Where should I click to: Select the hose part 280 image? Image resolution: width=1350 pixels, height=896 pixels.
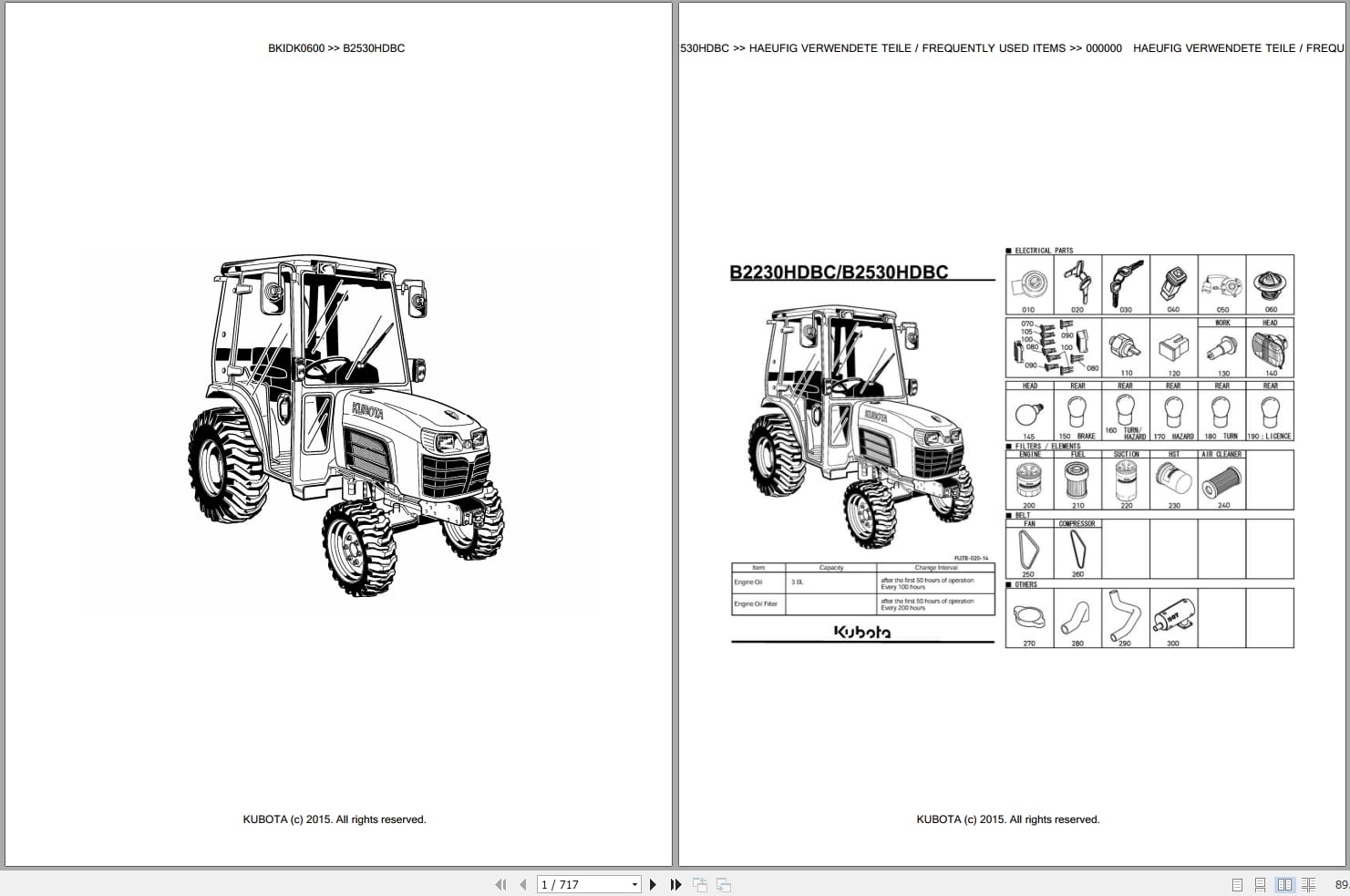pyautogui.click(x=1077, y=619)
